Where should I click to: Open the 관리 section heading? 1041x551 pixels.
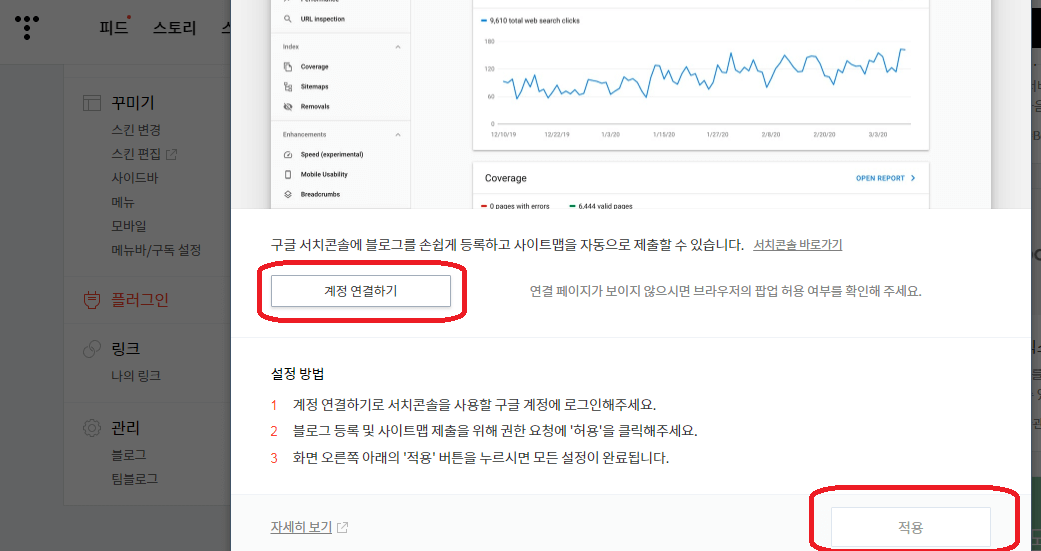125,428
